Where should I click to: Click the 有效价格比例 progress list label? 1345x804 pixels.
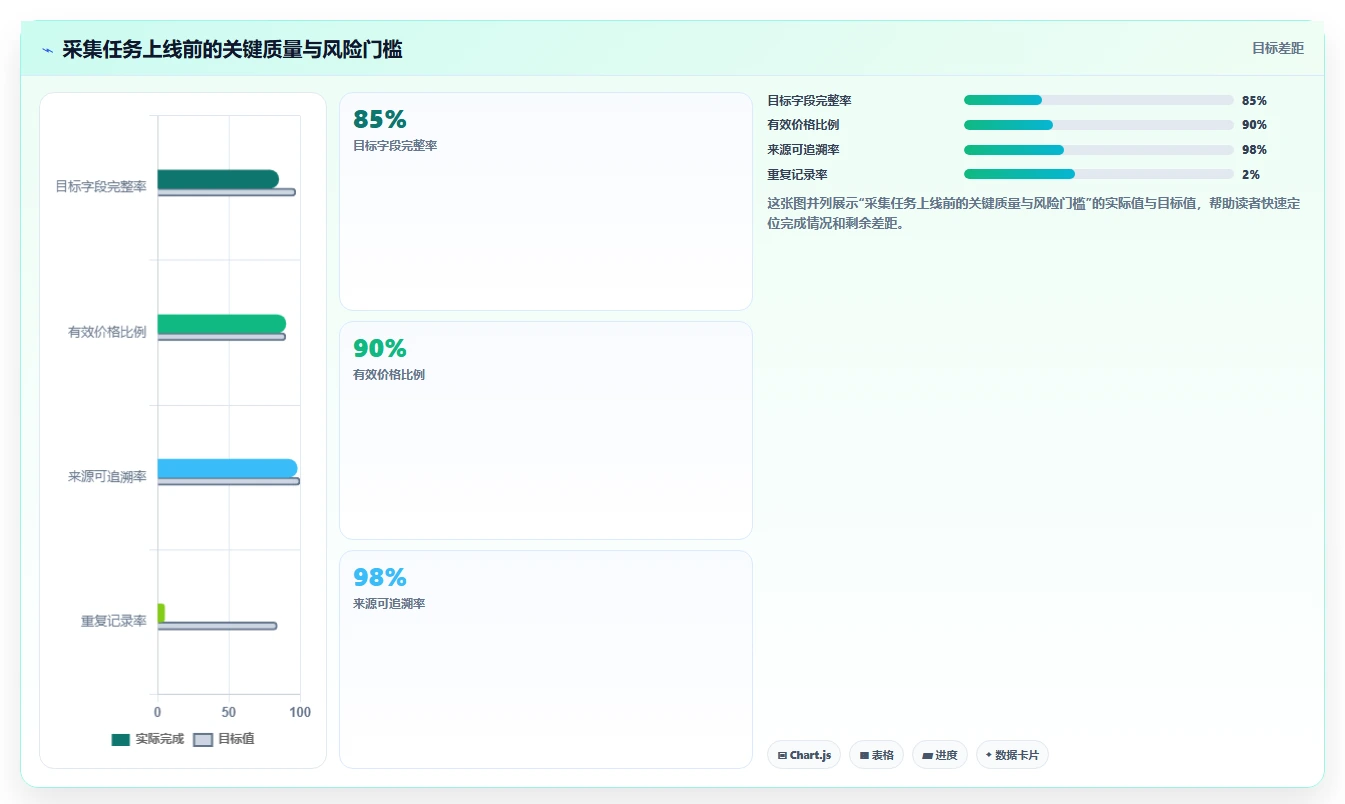803,125
